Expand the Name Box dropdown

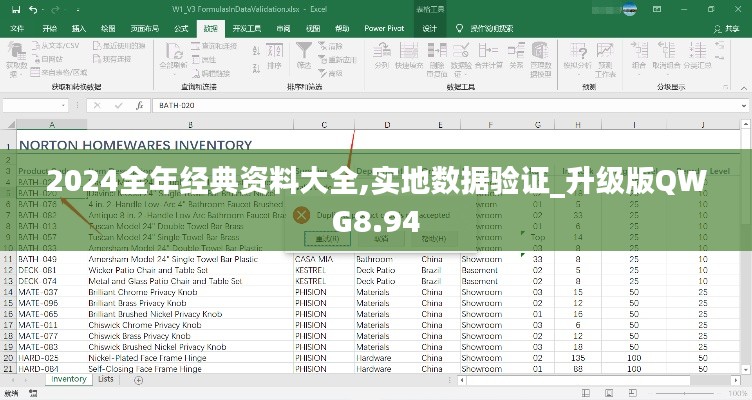[63, 106]
